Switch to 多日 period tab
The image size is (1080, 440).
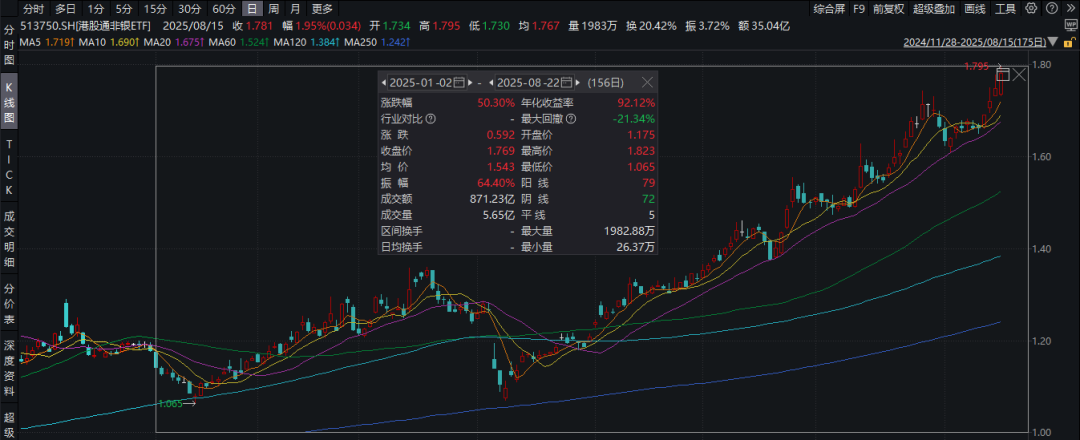[x=65, y=9]
